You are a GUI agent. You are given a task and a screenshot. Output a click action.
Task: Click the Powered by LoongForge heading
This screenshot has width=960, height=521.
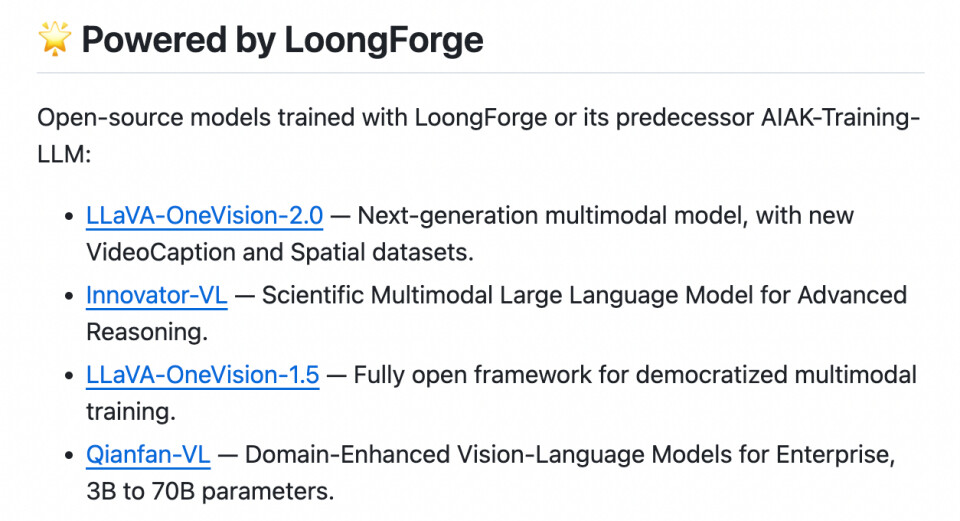pos(282,40)
